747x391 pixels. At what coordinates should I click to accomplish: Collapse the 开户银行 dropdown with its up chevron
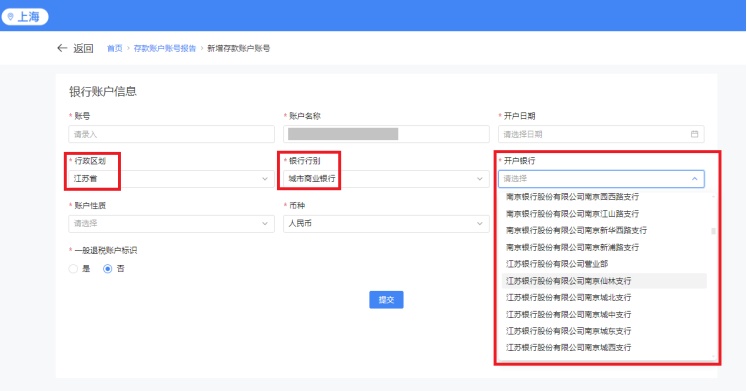tap(694, 179)
